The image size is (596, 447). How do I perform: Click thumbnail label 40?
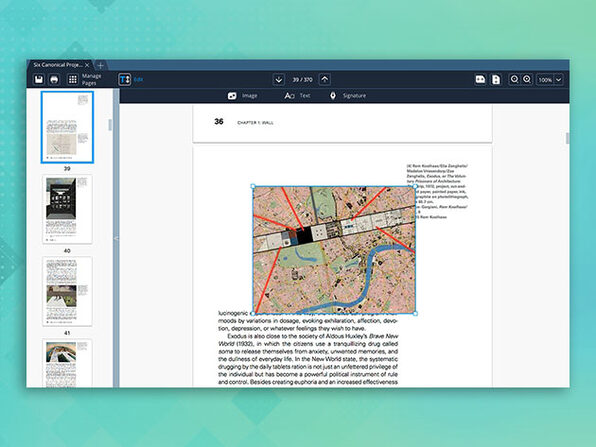click(67, 250)
